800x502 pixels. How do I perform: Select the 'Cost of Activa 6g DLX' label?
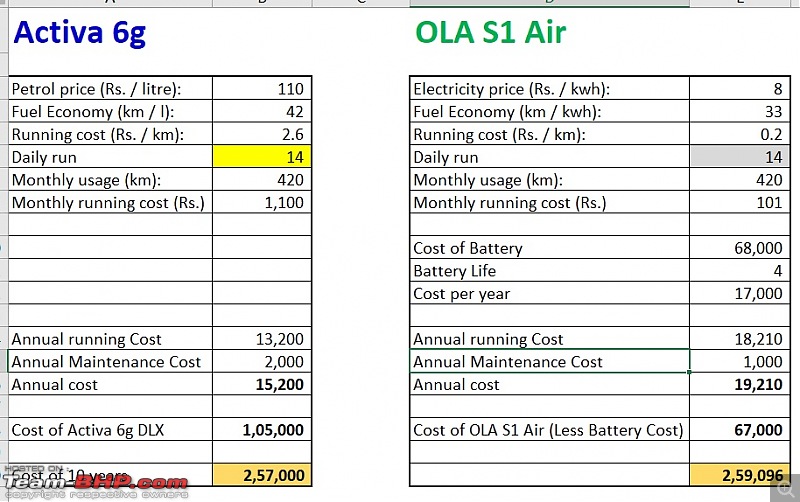[110, 430]
